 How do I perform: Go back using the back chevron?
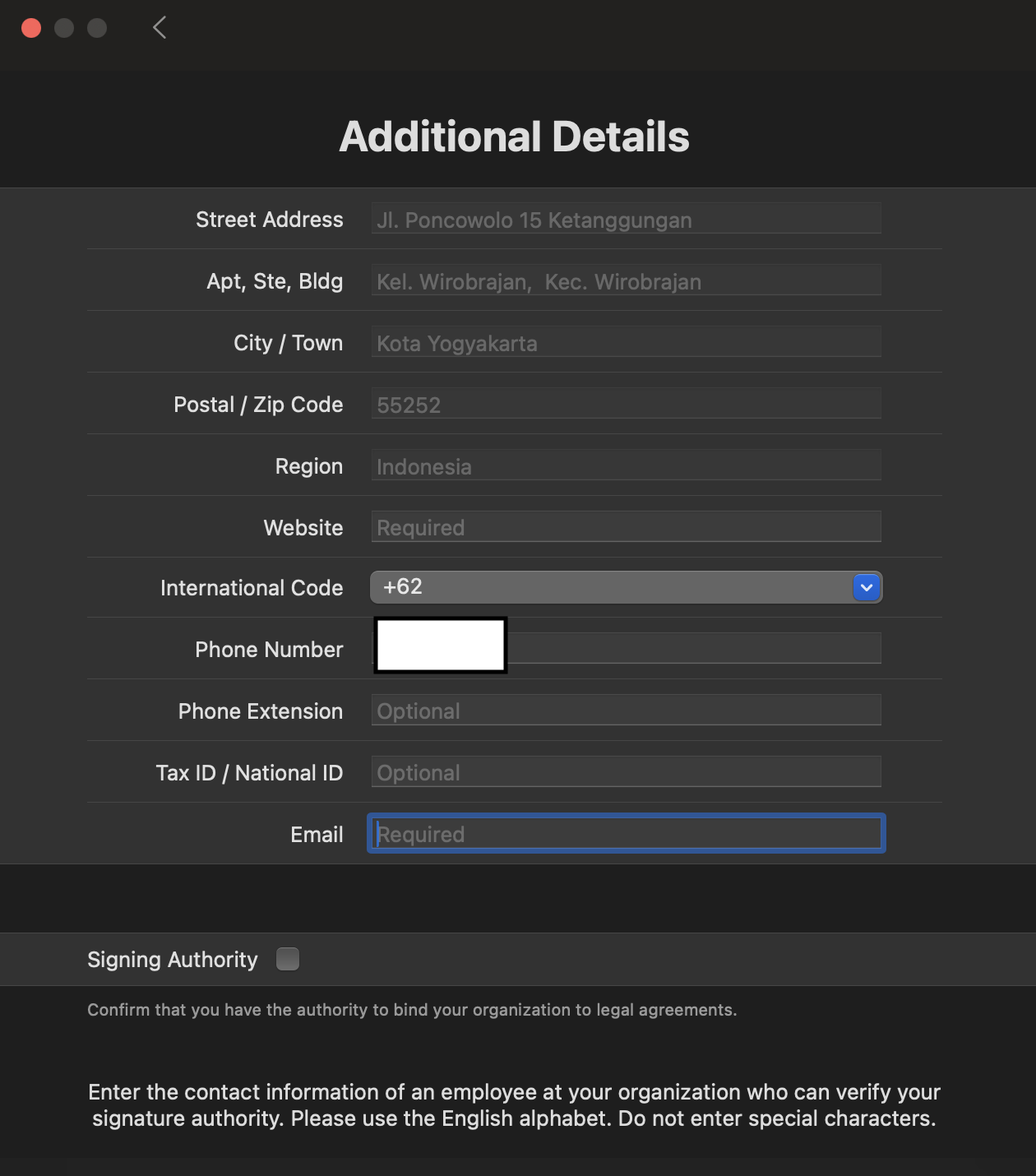click(160, 28)
